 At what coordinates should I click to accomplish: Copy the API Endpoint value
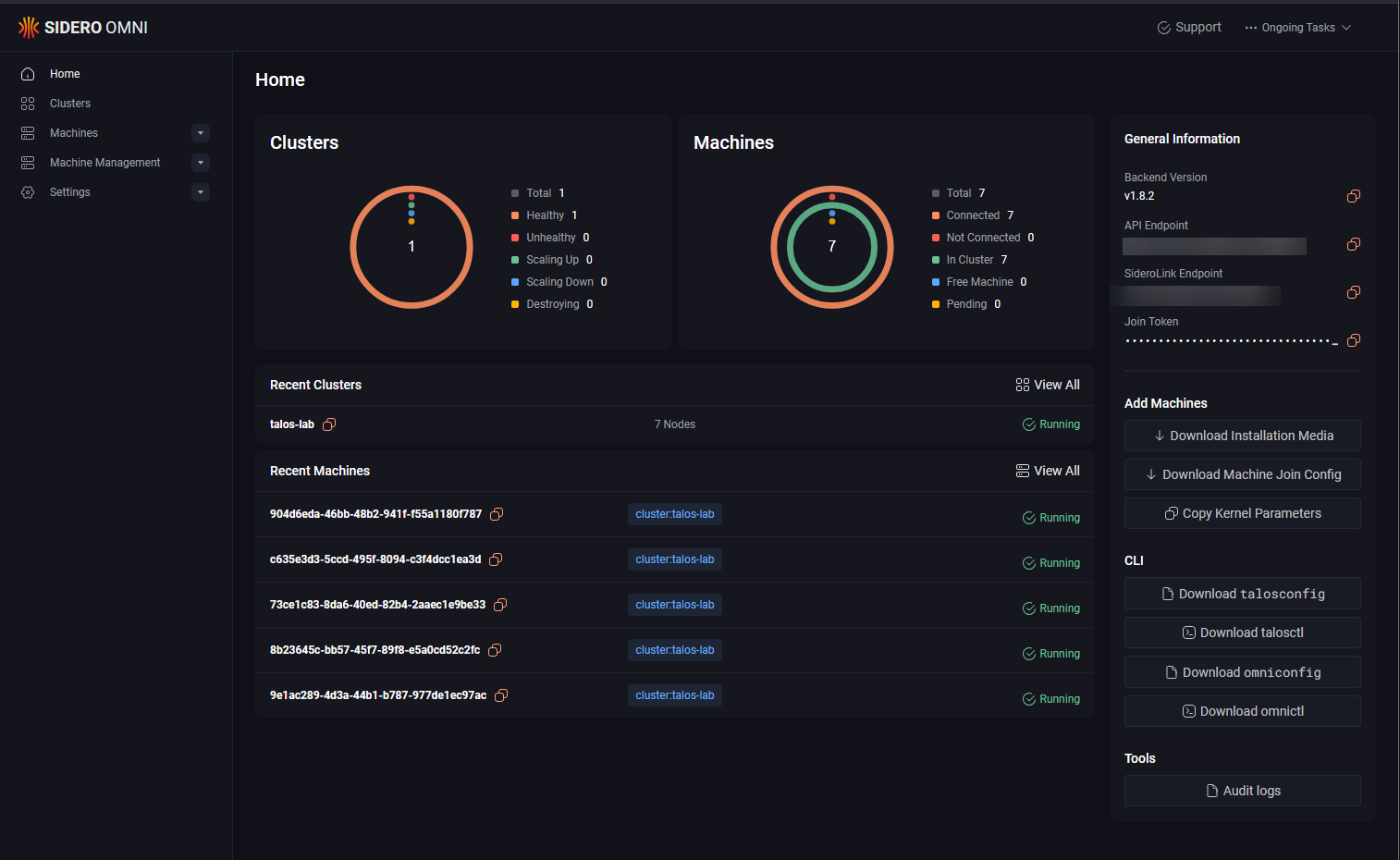coord(1354,244)
